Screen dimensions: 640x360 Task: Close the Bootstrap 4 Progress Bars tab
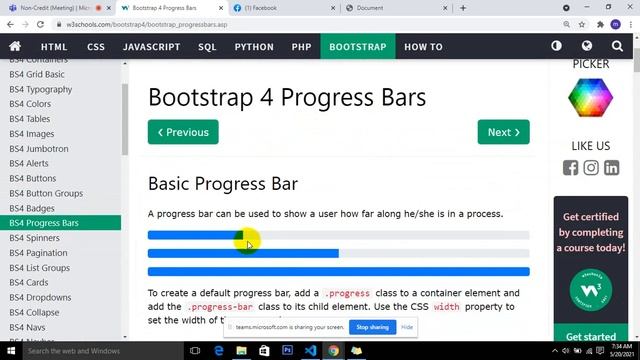tap(221, 8)
